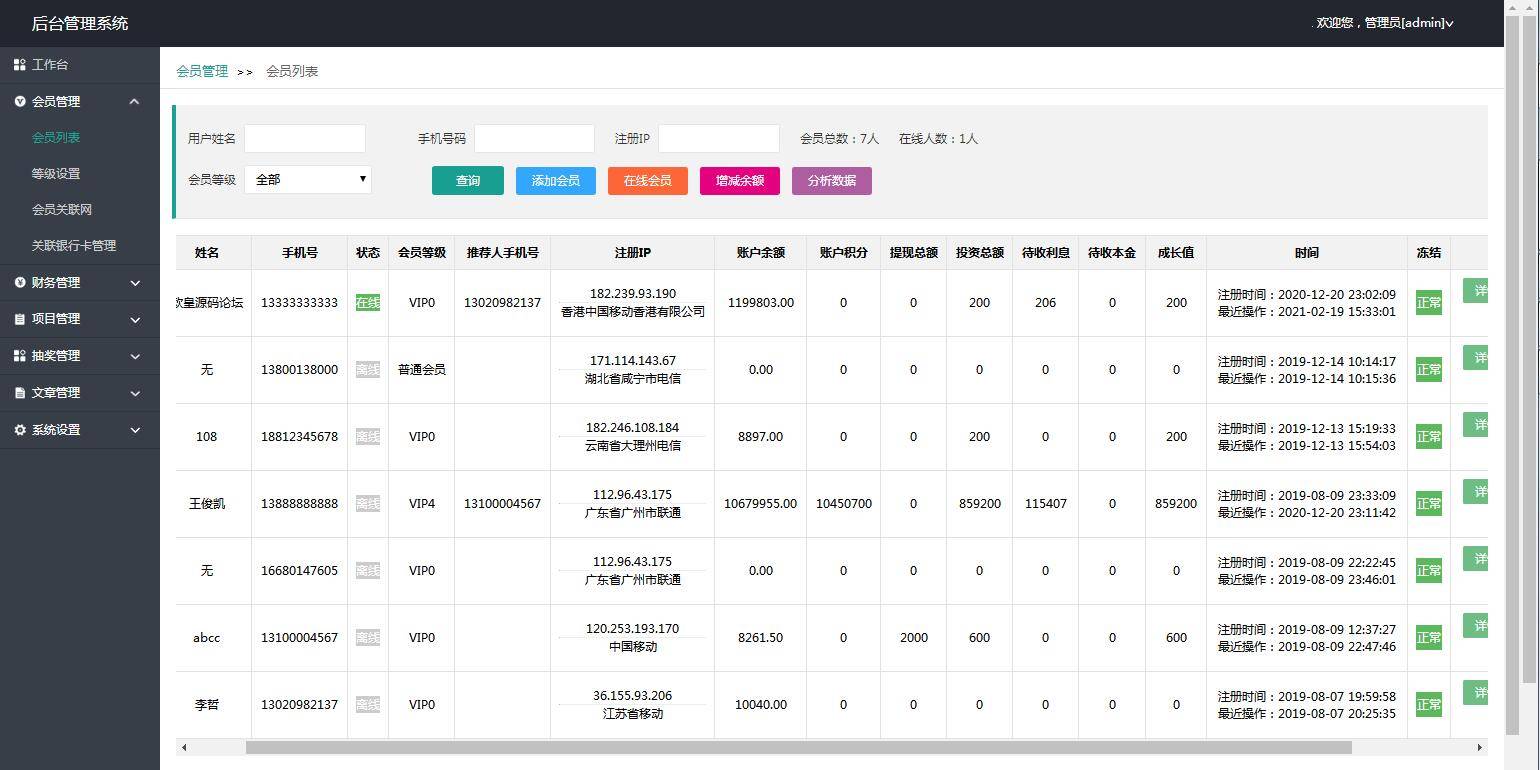Click the 手机号码 phone number input field

534,138
